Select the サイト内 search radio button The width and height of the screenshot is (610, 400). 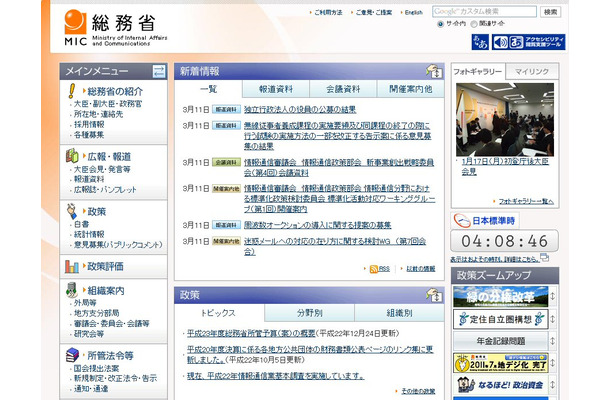(440, 24)
